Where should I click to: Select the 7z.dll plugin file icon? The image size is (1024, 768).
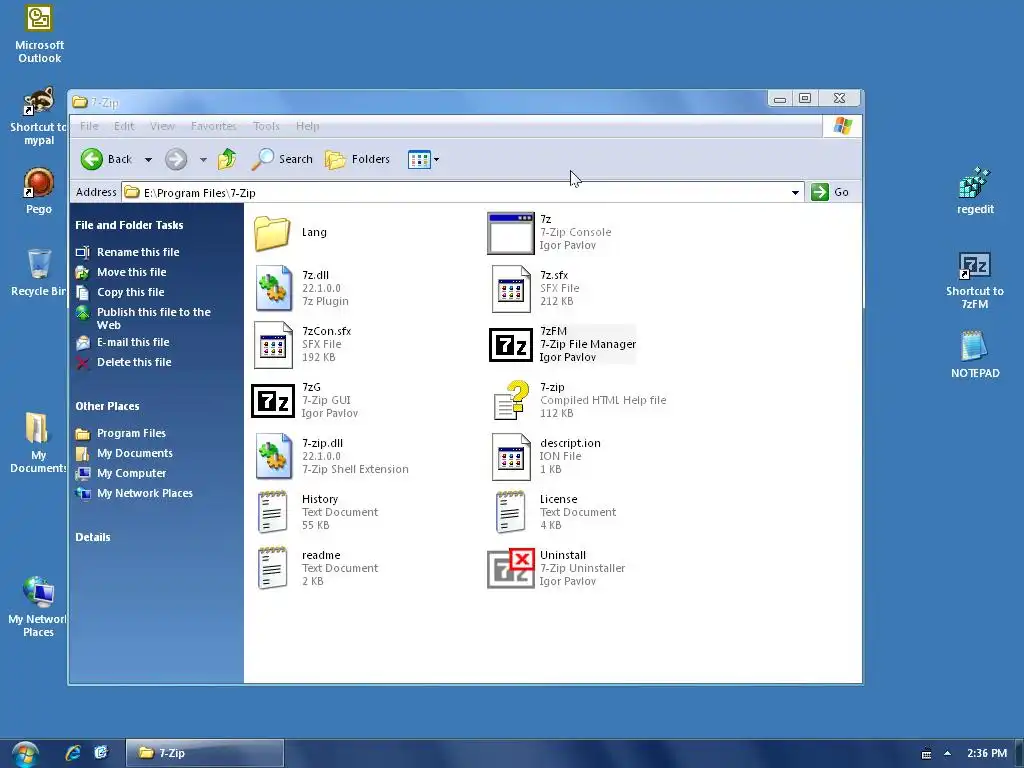click(x=273, y=288)
